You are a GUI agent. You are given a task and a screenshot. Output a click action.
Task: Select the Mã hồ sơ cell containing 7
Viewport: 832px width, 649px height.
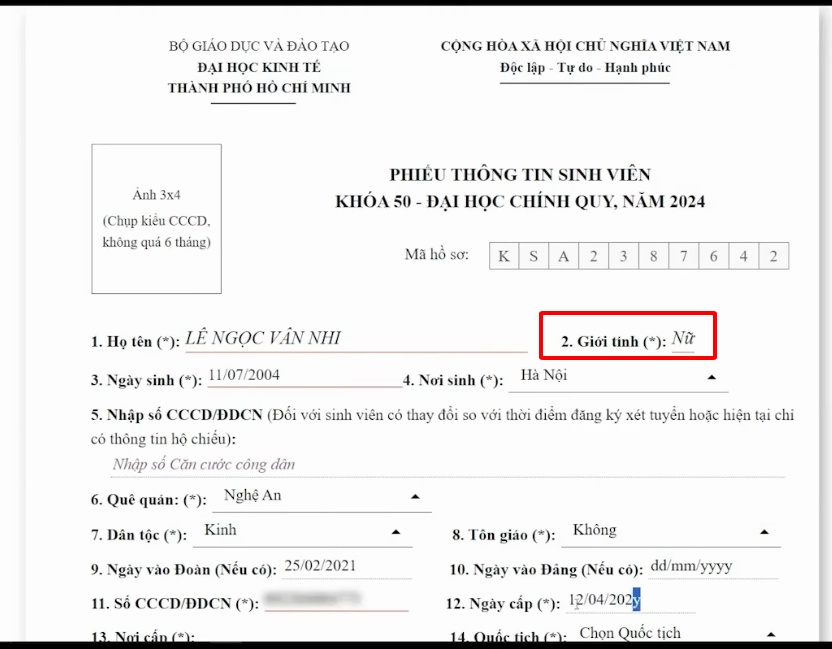[x=684, y=256]
